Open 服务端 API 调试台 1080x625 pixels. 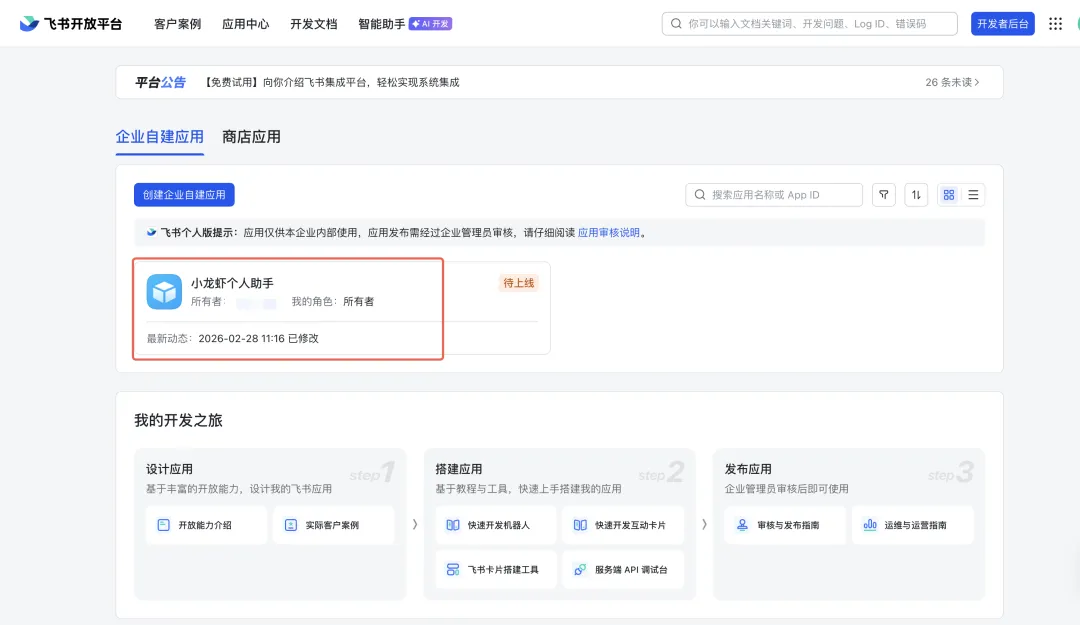[x=623, y=569]
